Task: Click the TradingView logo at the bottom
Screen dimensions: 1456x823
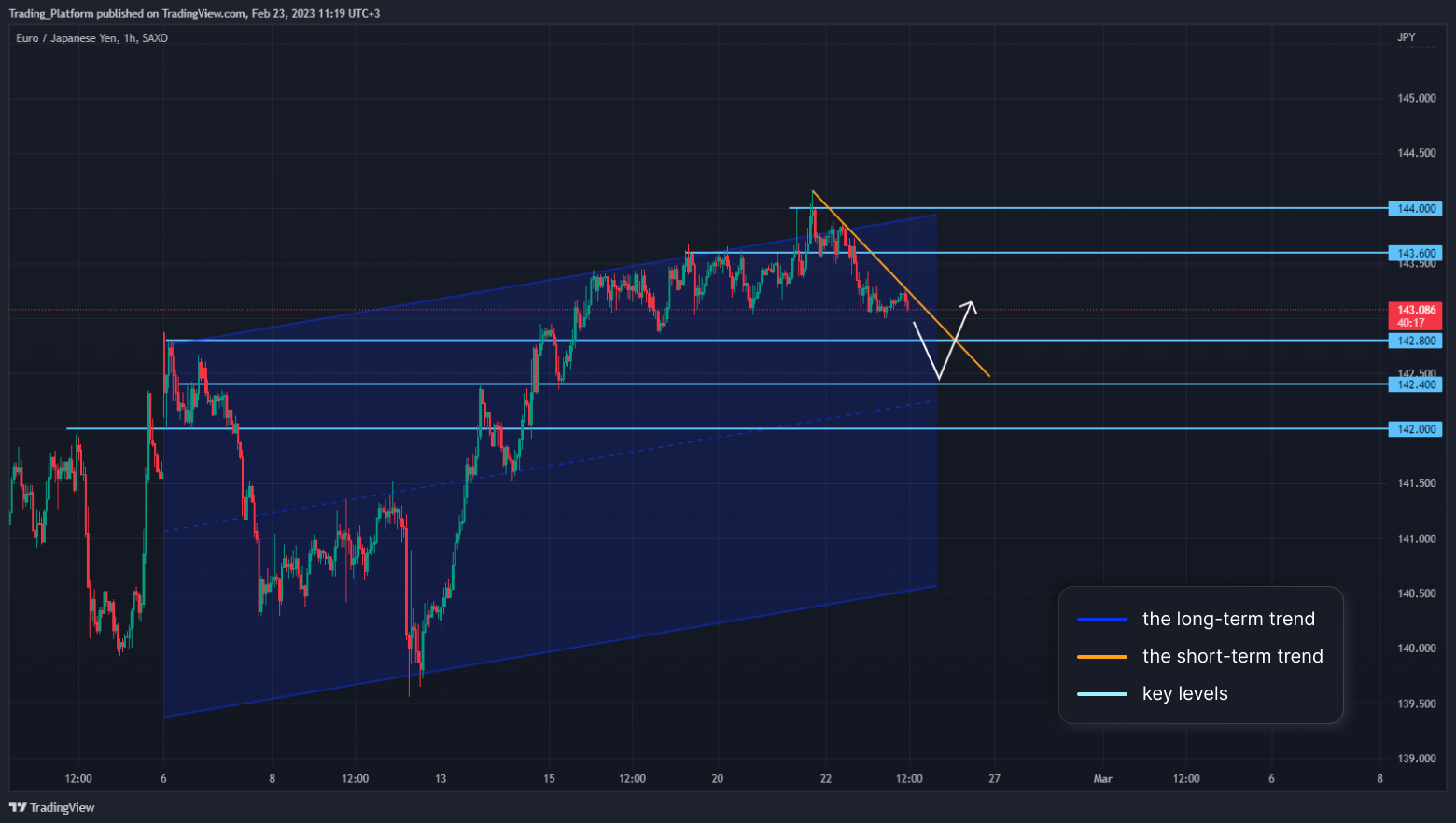Action: click(x=52, y=807)
